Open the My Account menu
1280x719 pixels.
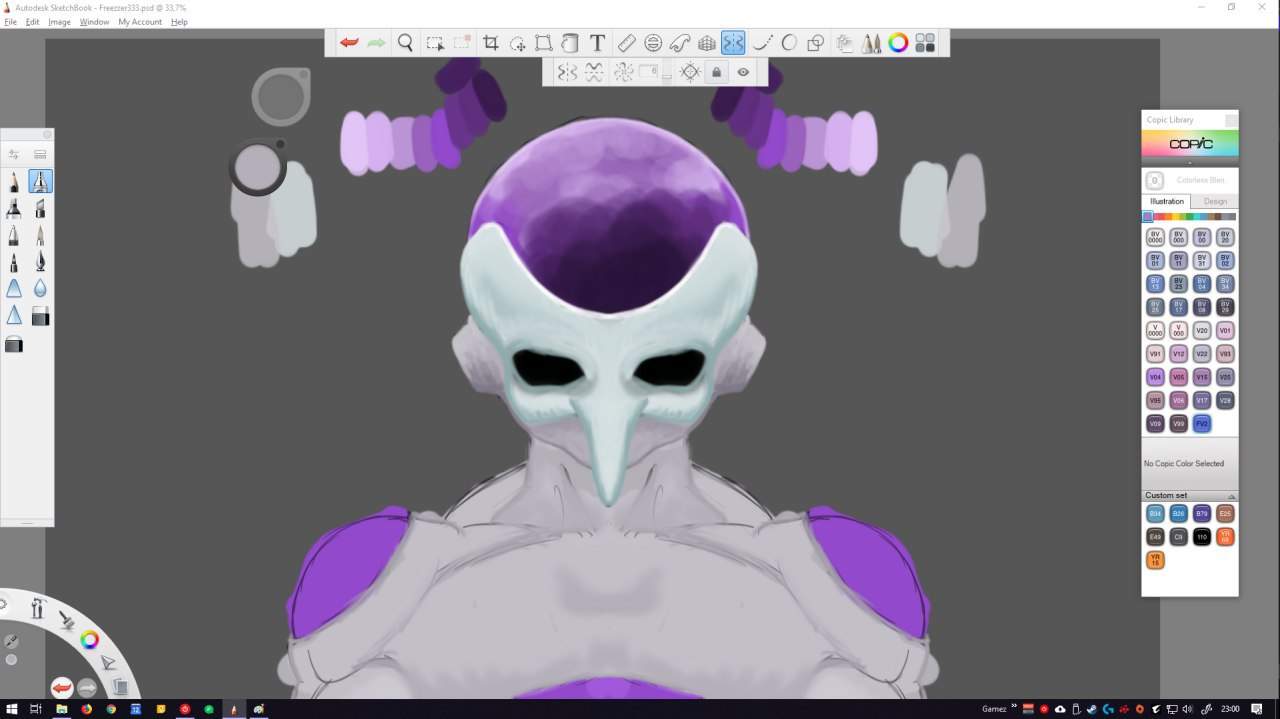coord(140,22)
